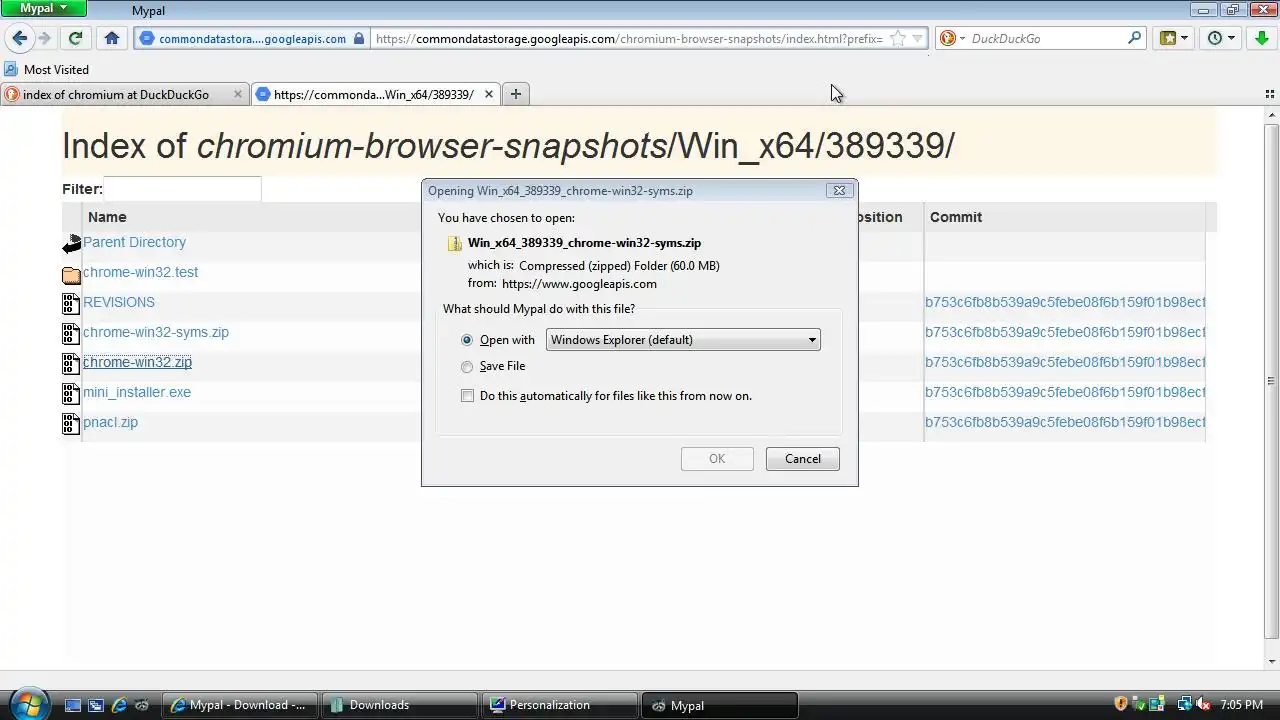Click the muted volume tray icon
Viewport: 1280px width, 720px height.
click(1203, 705)
